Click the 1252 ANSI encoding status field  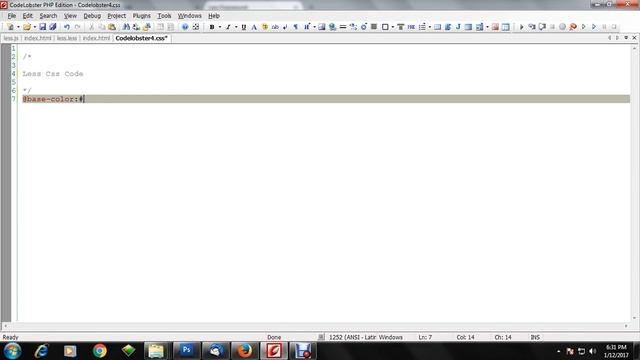click(x=366, y=337)
